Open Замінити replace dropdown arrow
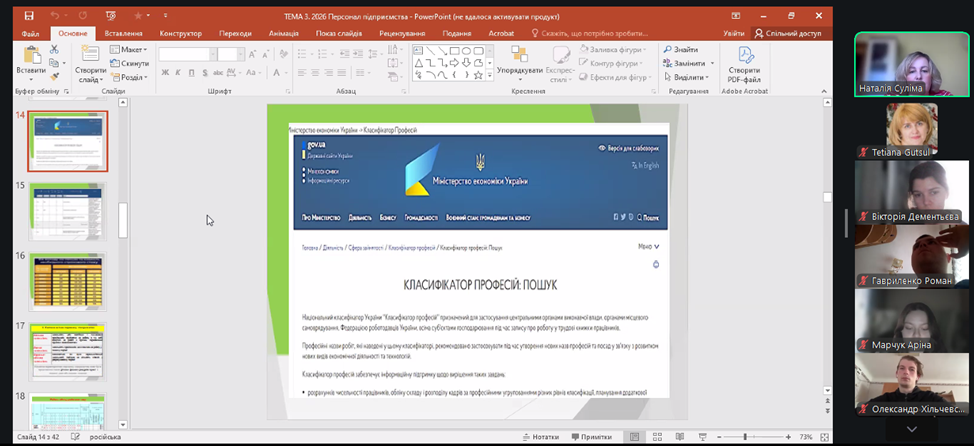The width and height of the screenshot is (974, 446). 712,63
